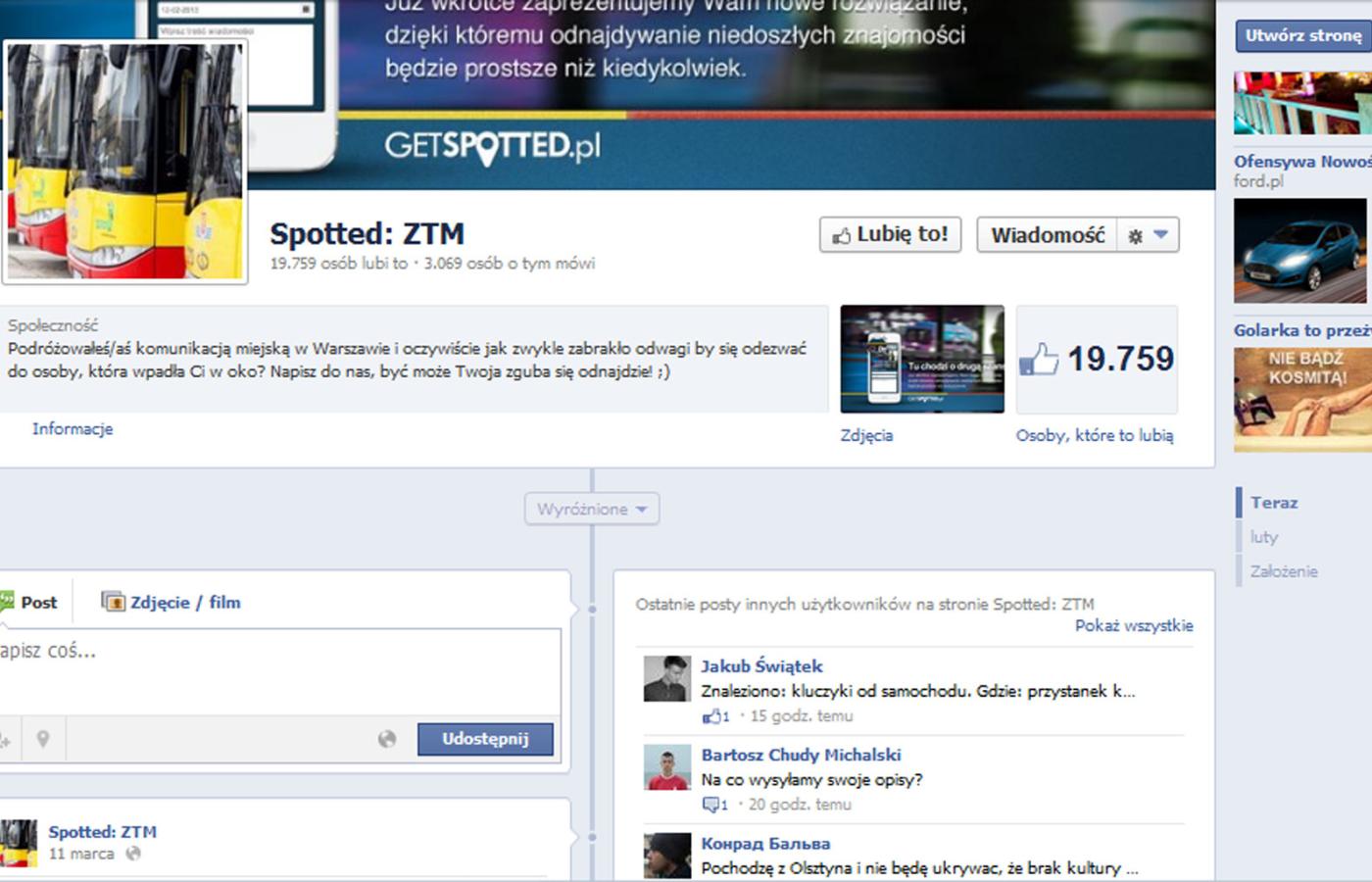Click the globe privacy icon beside Udostępnij
This screenshot has width=1372, height=882.
[x=387, y=739]
